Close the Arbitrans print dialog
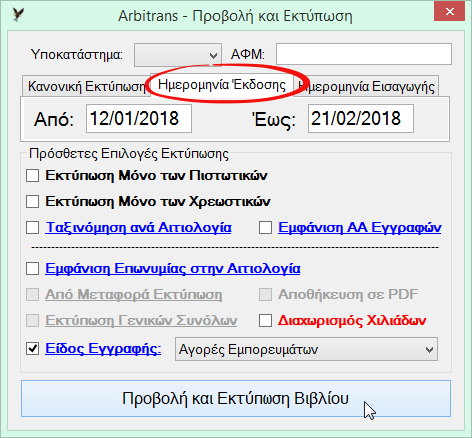This screenshot has width=472, height=438. pyautogui.click(x=449, y=12)
